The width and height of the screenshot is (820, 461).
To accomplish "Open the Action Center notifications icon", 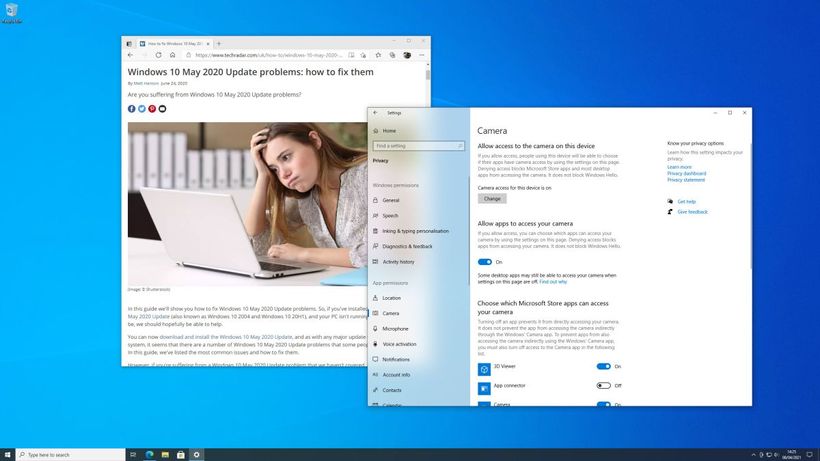I will click(810, 455).
